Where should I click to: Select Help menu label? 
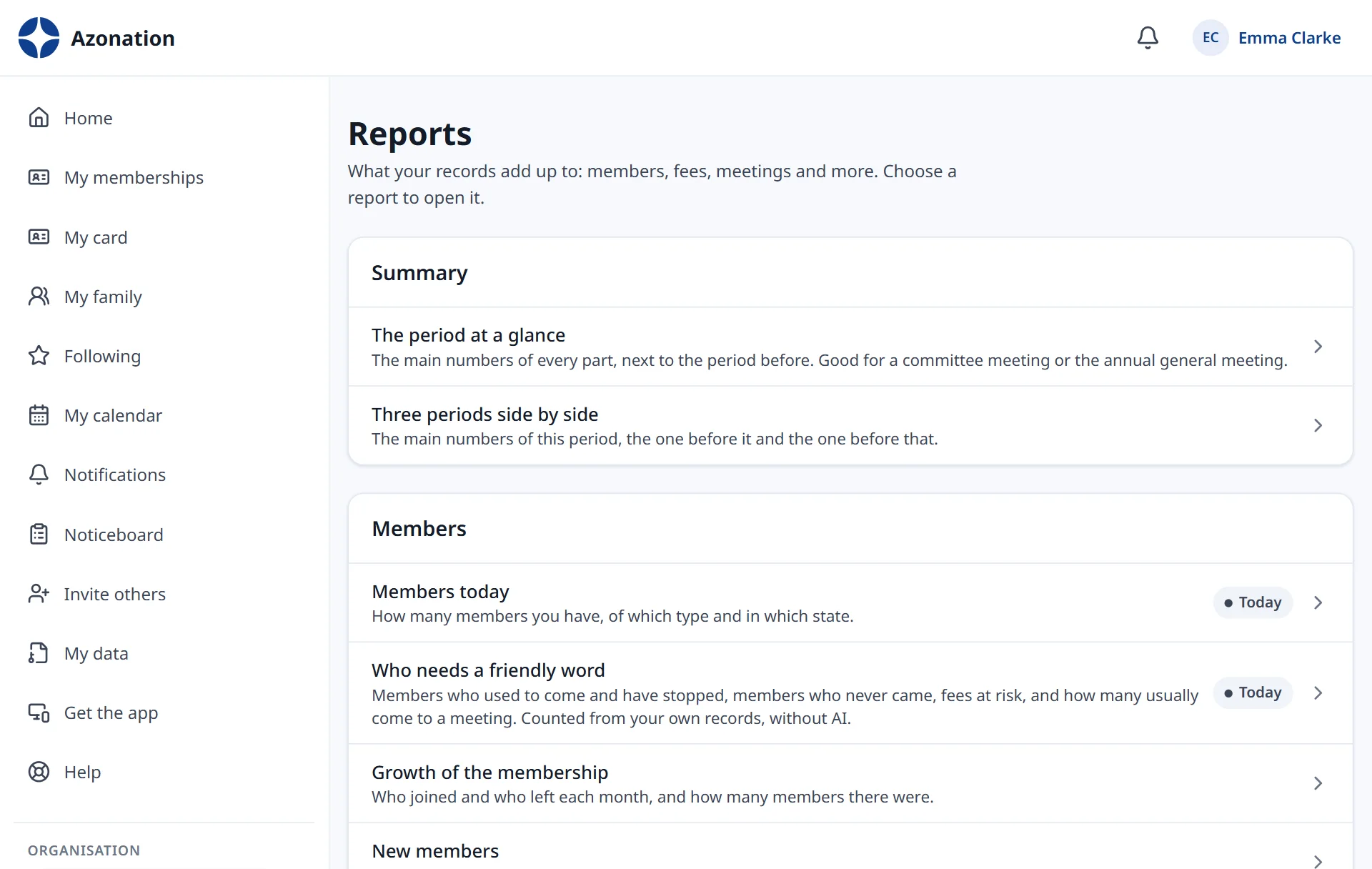(x=82, y=773)
